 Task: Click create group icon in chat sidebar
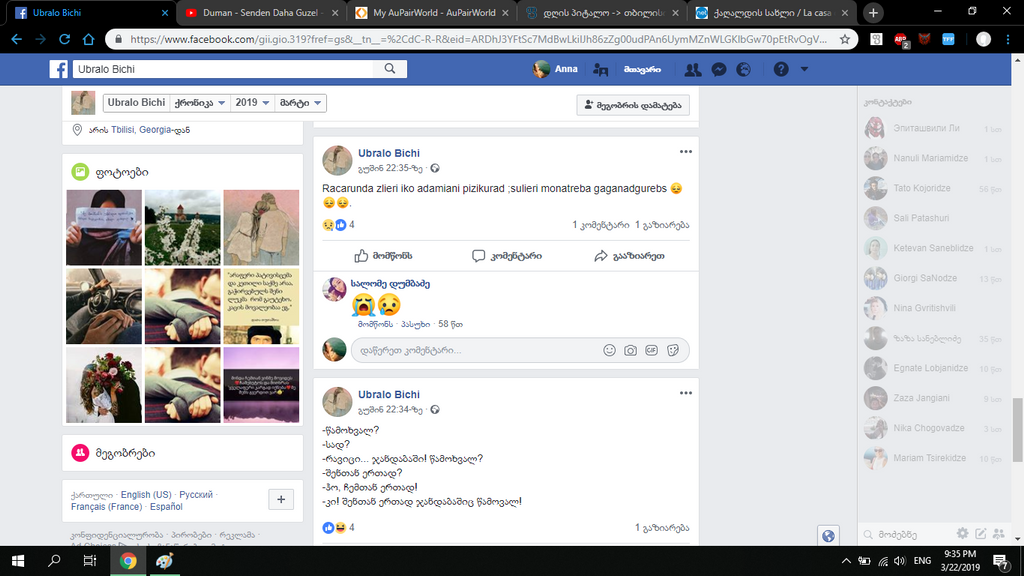coord(999,534)
